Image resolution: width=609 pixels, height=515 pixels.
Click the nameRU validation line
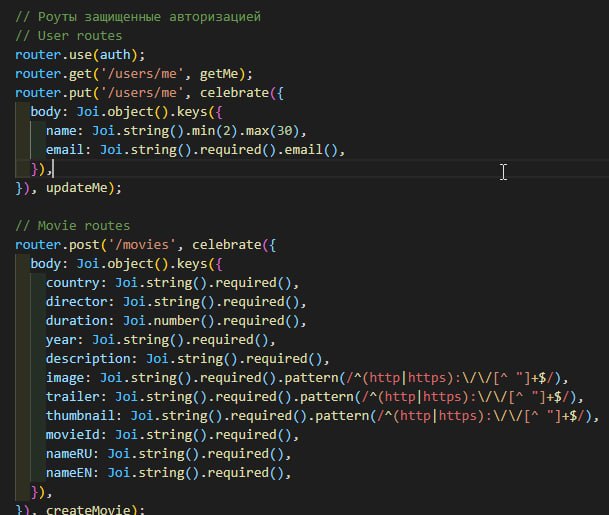(169, 454)
